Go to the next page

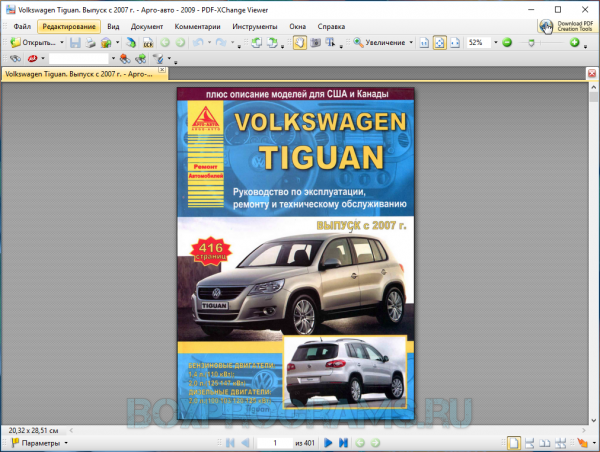[x=328, y=443]
